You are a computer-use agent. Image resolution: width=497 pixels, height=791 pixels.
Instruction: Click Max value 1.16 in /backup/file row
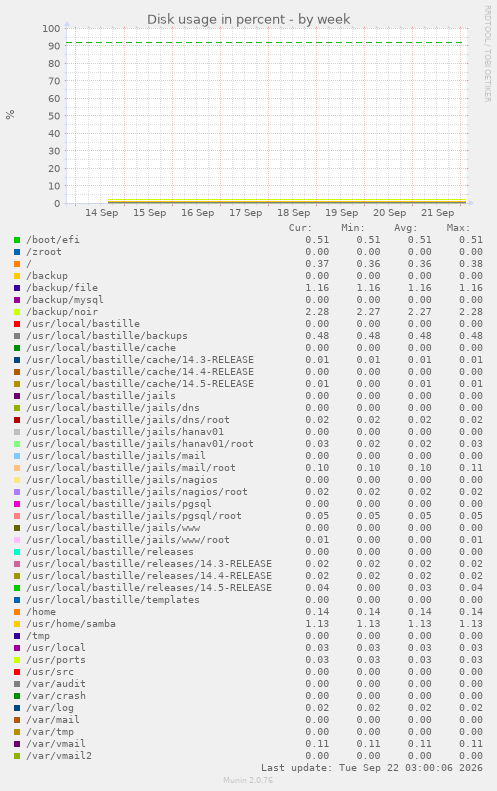point(471,288)
